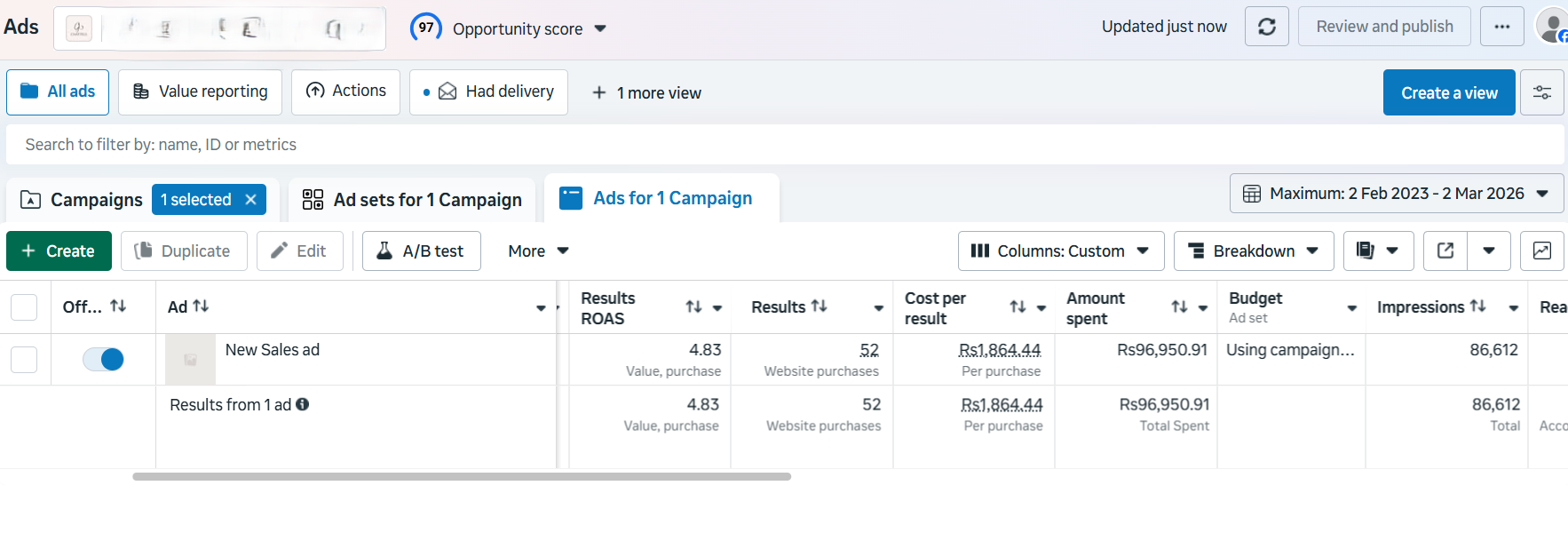Click the search filter input field
1568x557 pixels.
tap(781, 145)
